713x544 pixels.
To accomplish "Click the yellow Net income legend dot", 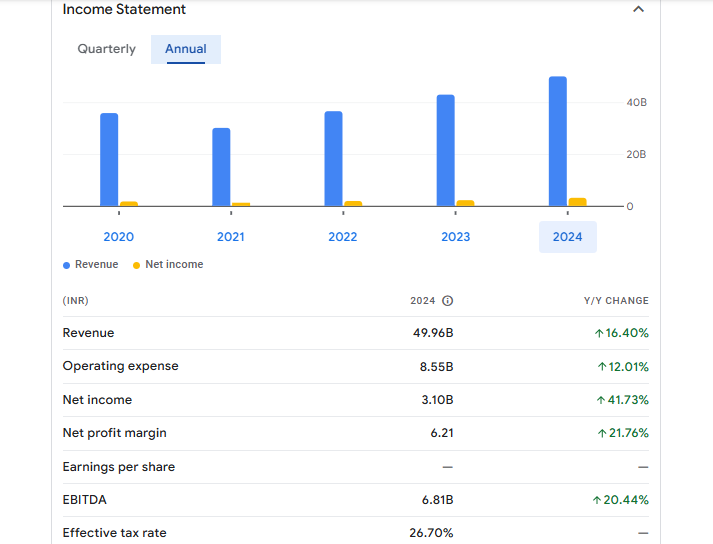I will pos(136,265).
